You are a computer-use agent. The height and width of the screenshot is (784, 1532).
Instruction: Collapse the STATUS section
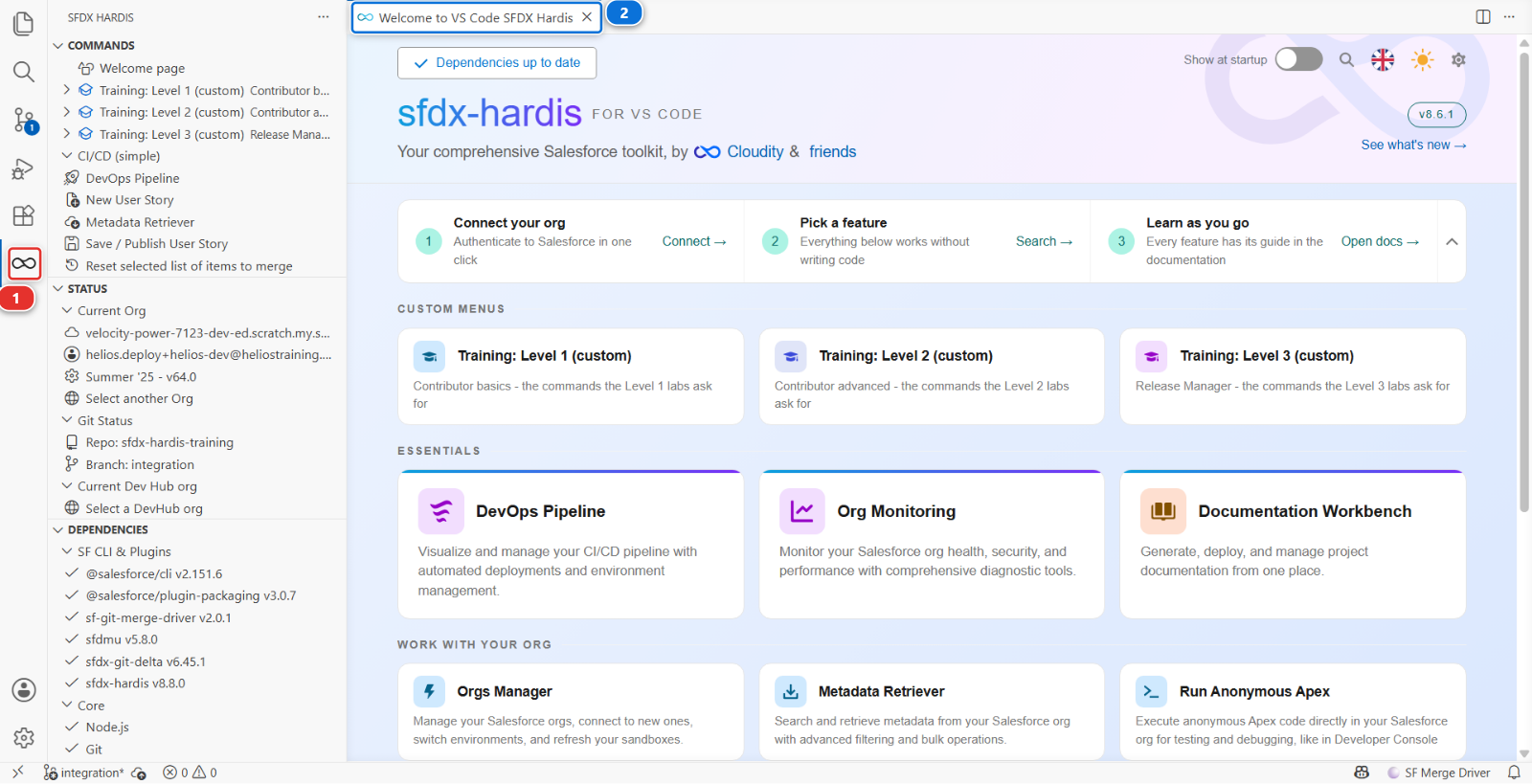58,288
